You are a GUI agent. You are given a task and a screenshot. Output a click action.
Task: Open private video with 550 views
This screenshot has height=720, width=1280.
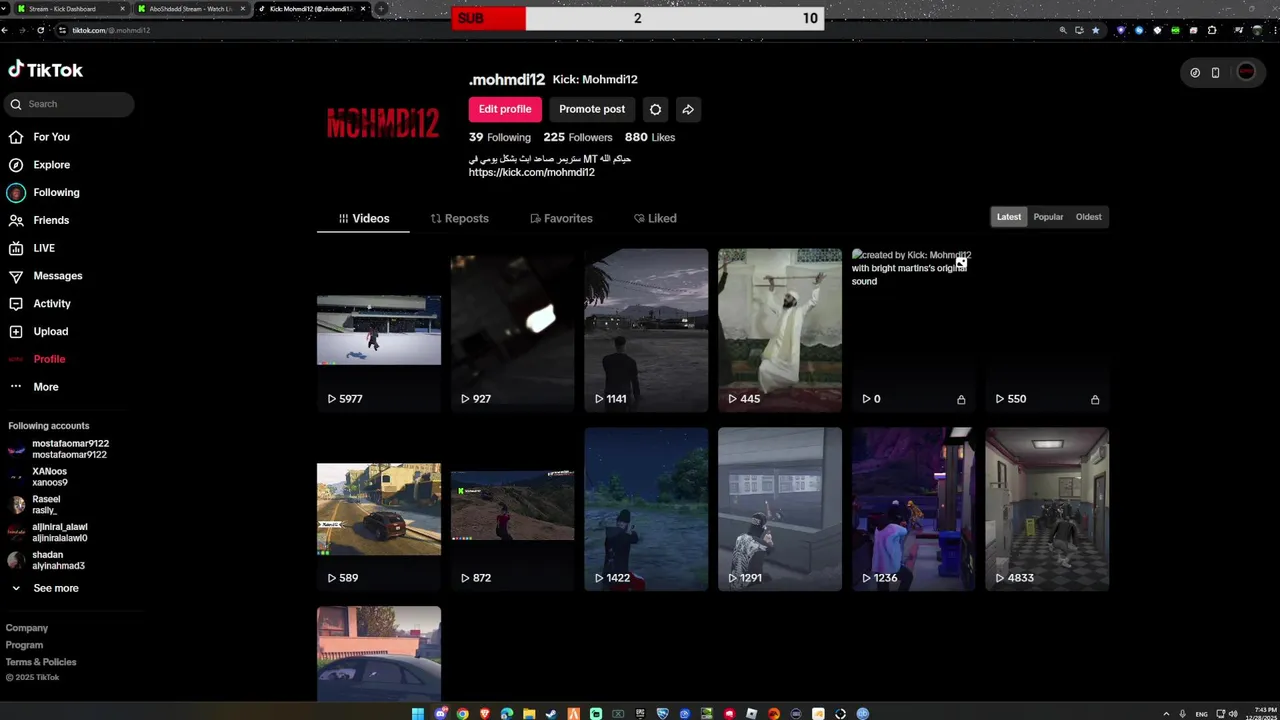click(x=1047, y=330)
